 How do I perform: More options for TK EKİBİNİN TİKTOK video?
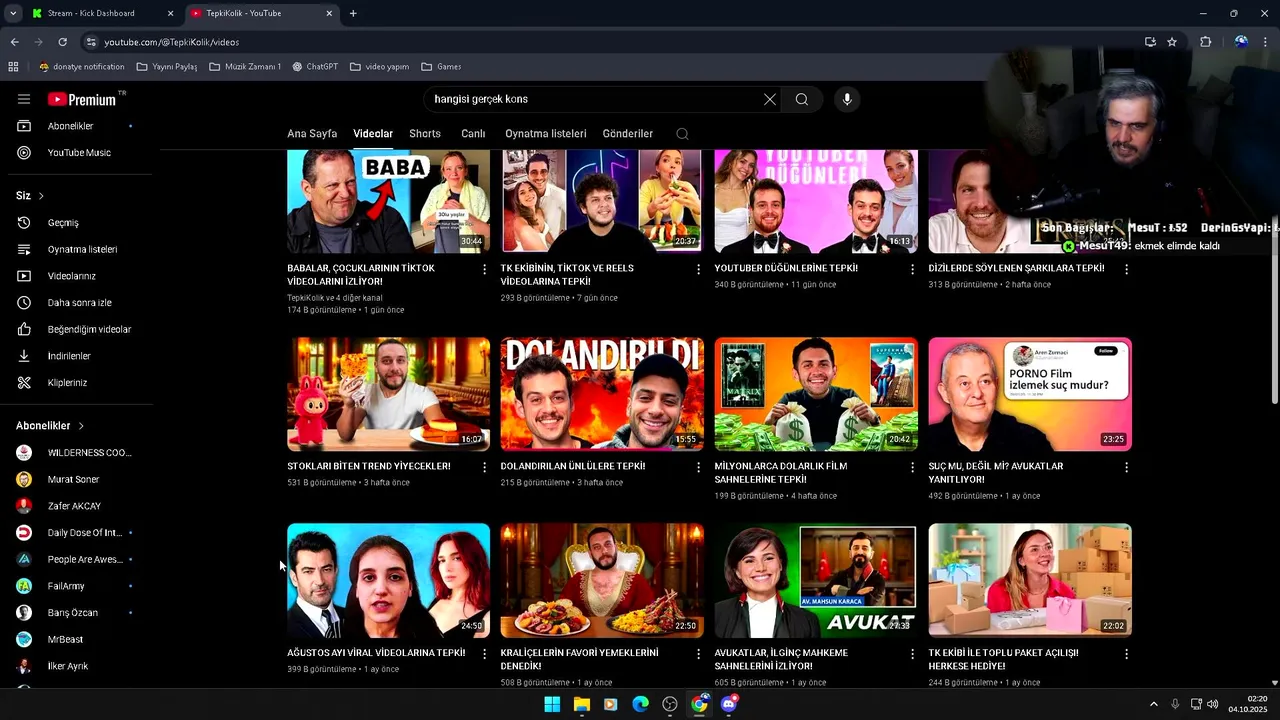[698, 269]
